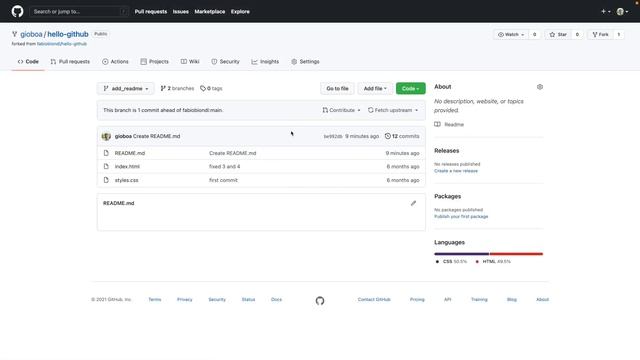Click 'Create a new release'
The width and height of the screenshot is (640, 360).
[456, 171]
